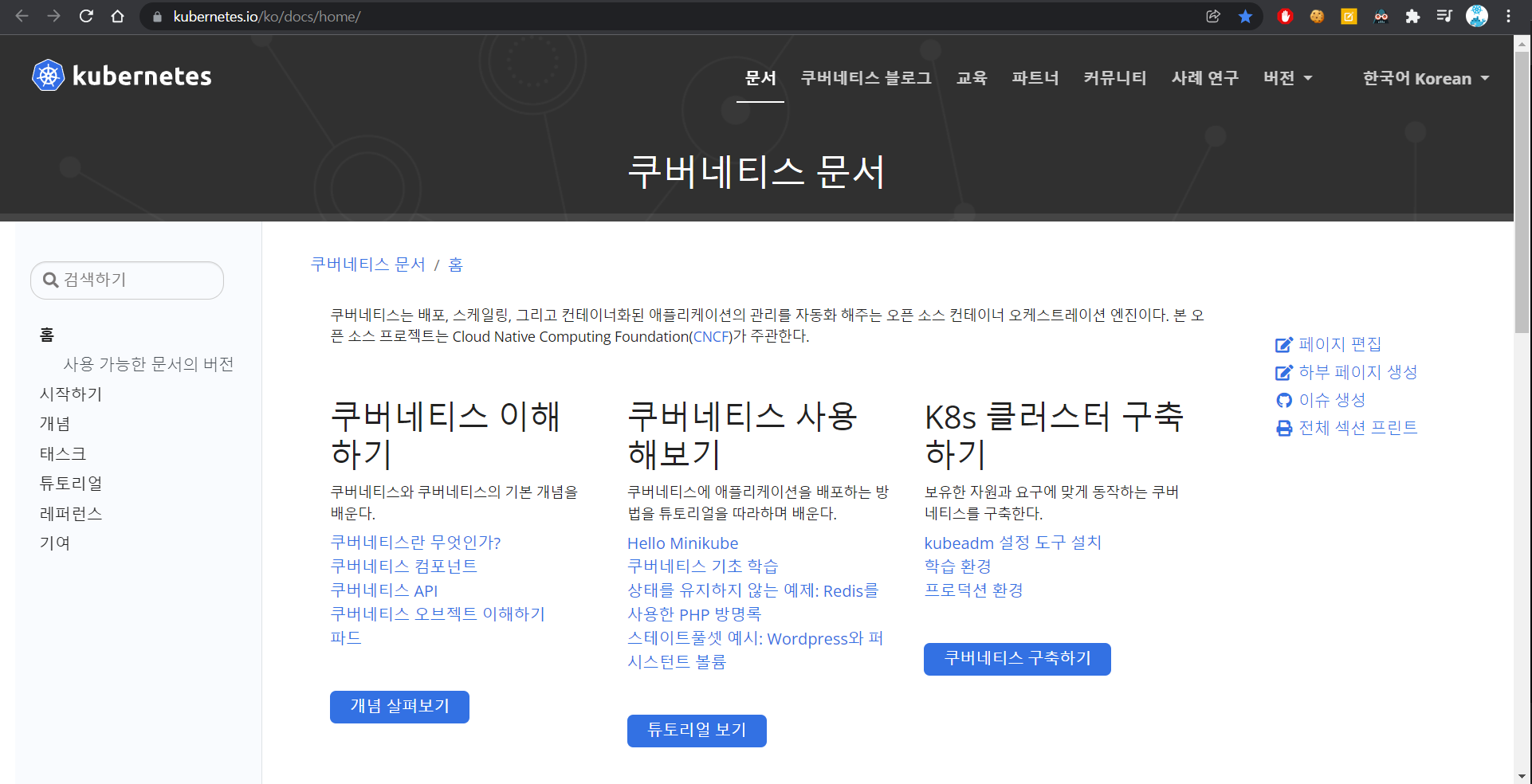
Task: Click the 쿠버네티스 문서 breadcrumb
Action: (x=367, y=265)
